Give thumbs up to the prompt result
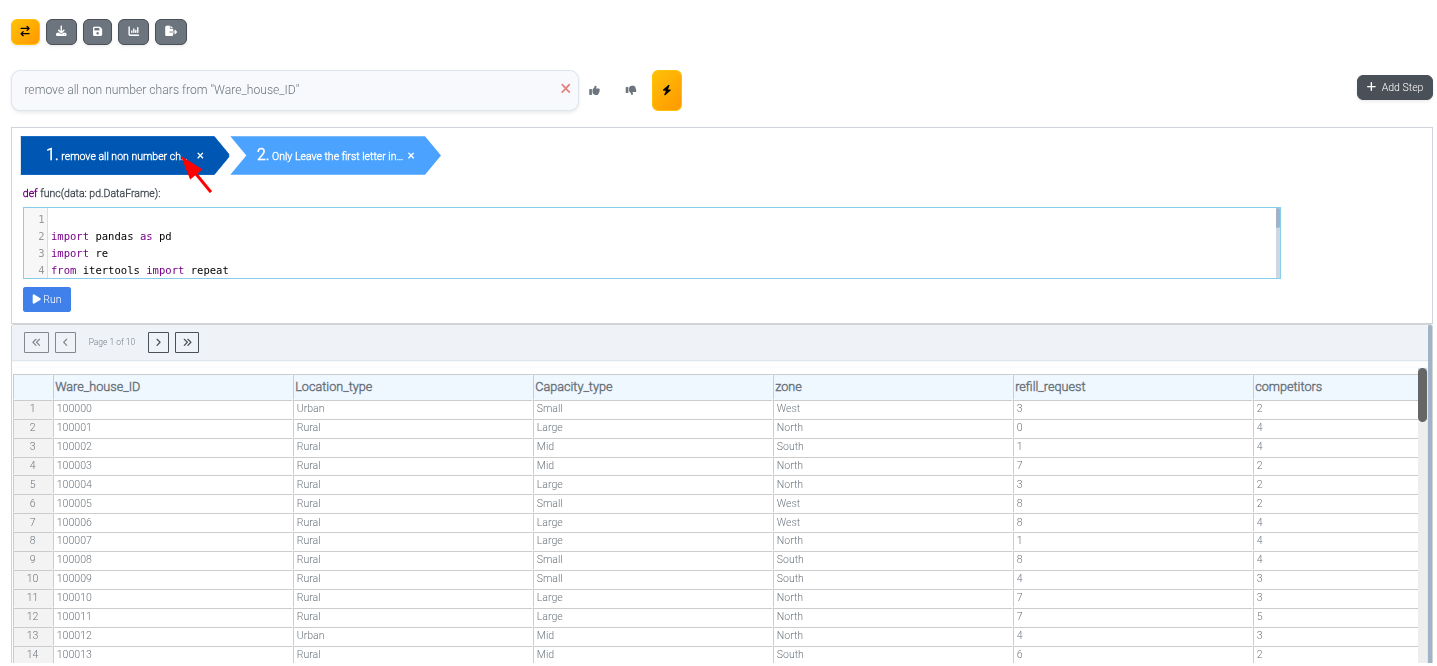The image size is (1437, 666). tap(595, 90)
